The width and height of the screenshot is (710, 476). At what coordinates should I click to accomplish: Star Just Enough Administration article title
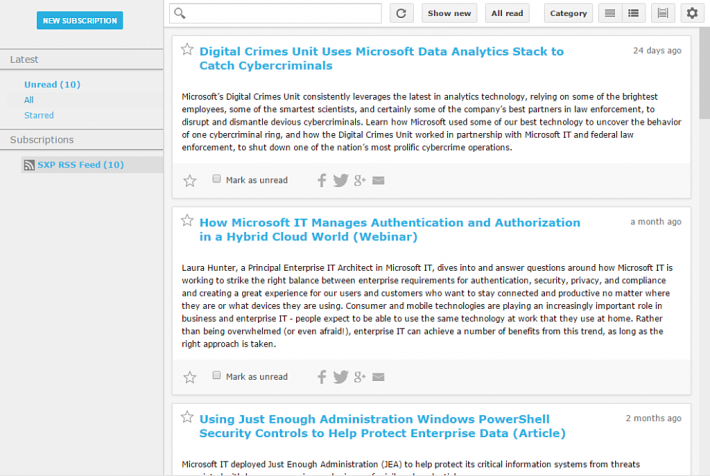click(187, 417)
